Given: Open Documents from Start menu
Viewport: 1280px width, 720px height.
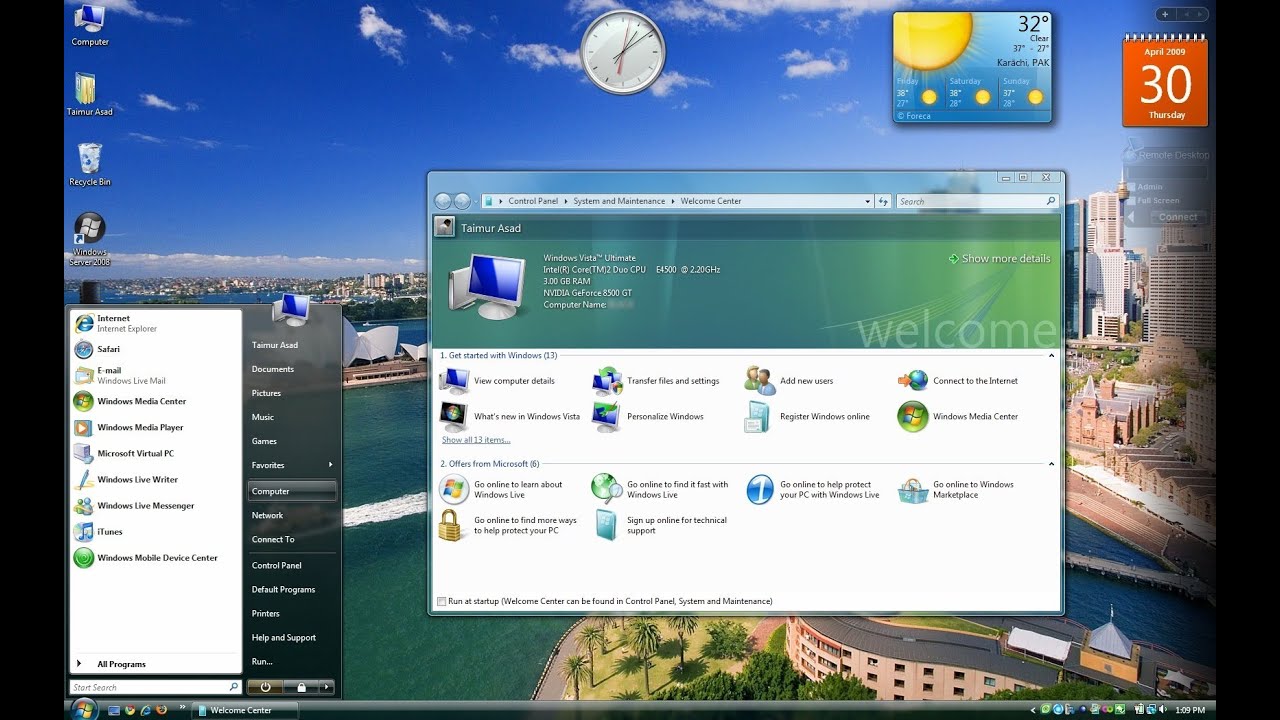Looking at the screenshot, I should [273, 369].
